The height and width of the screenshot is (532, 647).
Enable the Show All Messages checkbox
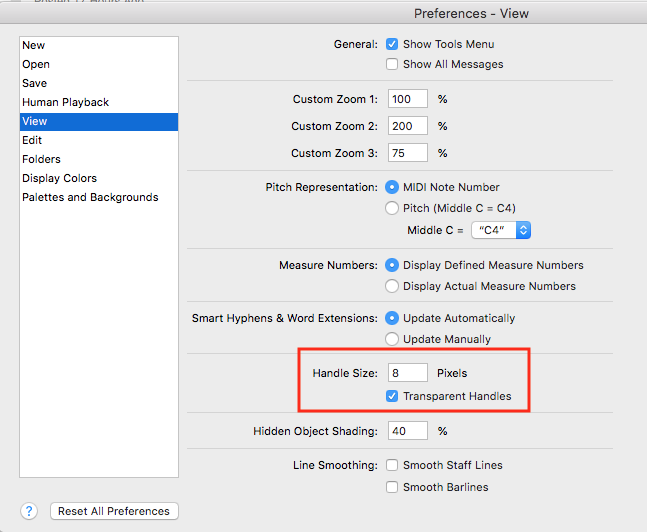(x=393, y=64)
